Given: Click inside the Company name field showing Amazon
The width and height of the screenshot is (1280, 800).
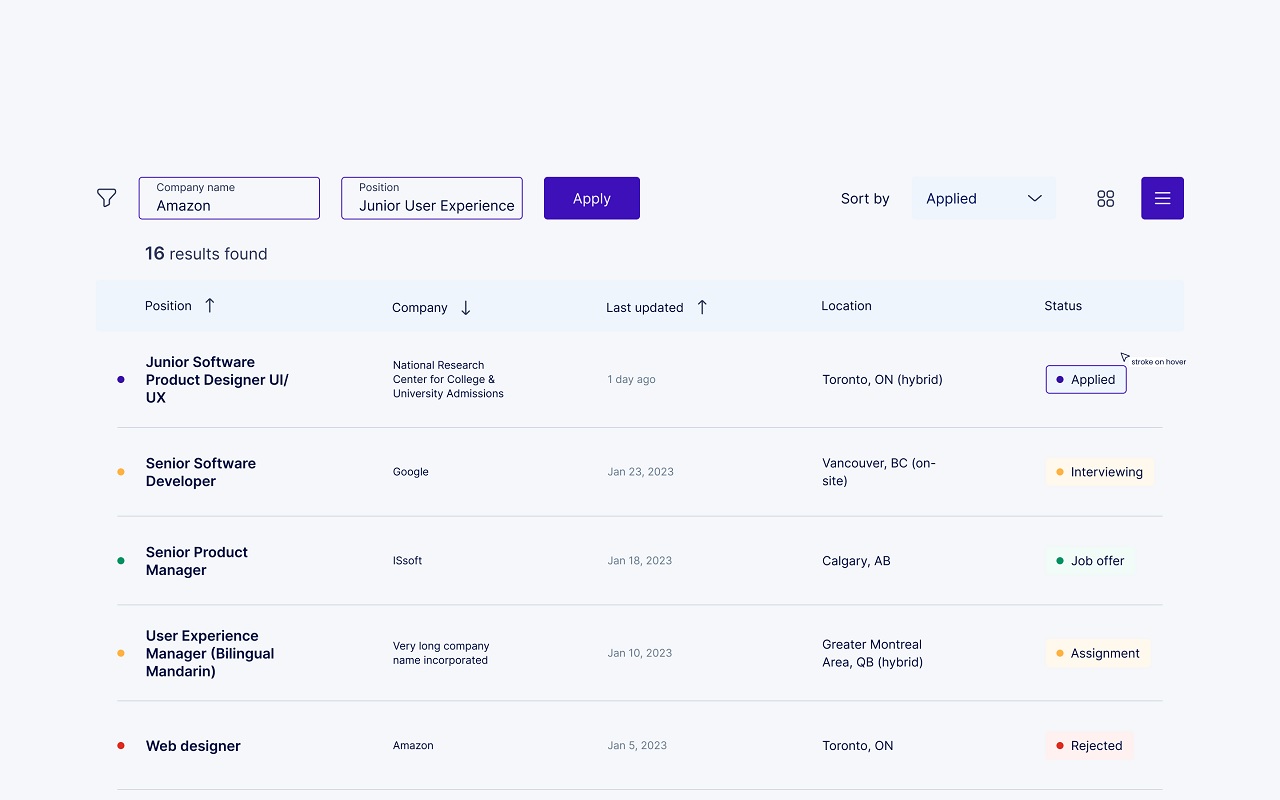Looking at the screenshot, I should (229, 204).
